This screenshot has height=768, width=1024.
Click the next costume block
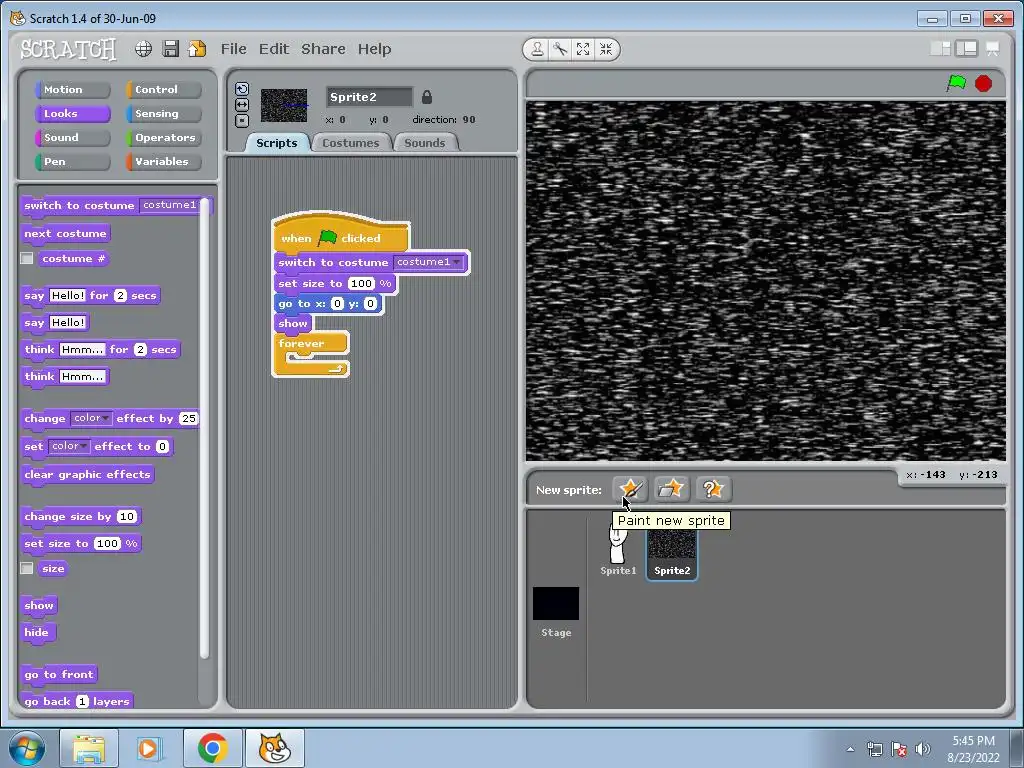(65, 233)
